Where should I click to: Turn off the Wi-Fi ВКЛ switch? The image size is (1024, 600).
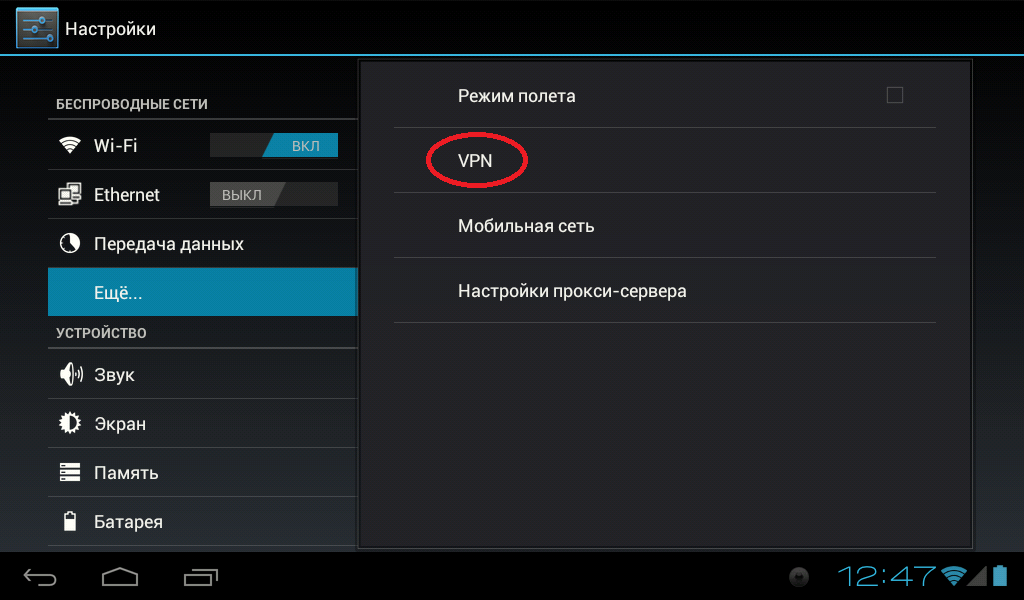tap(274, 145)
